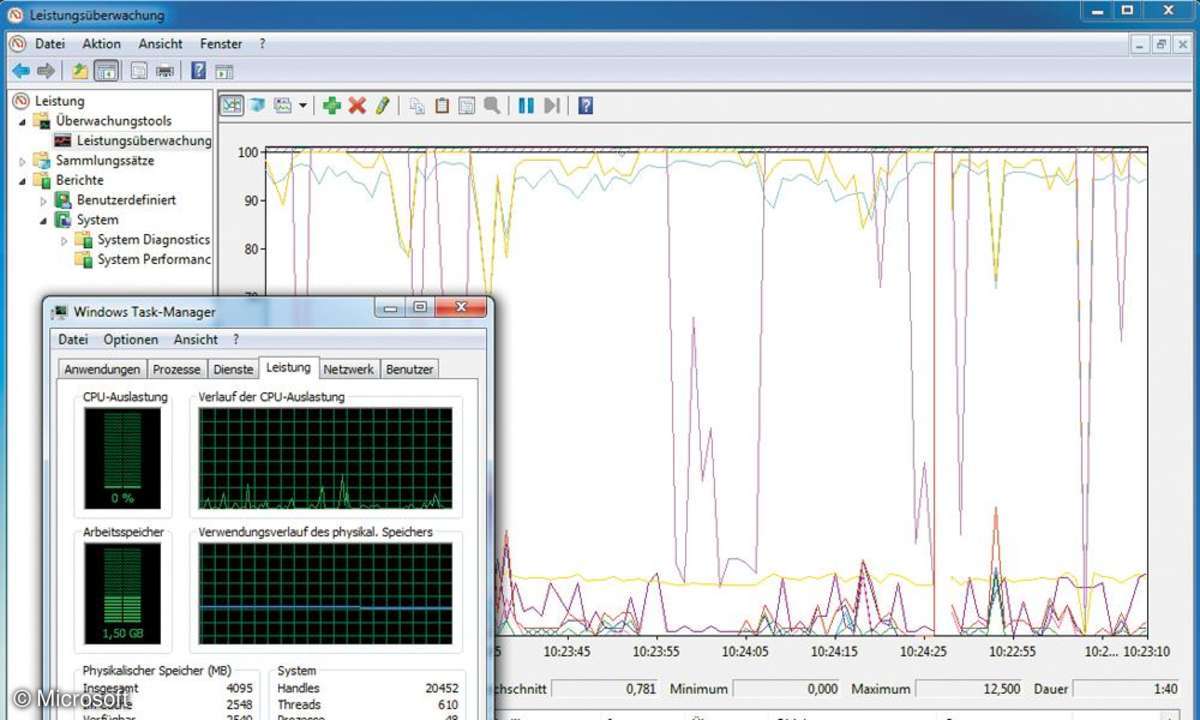Select the System tree node

[x=97, y=220]
